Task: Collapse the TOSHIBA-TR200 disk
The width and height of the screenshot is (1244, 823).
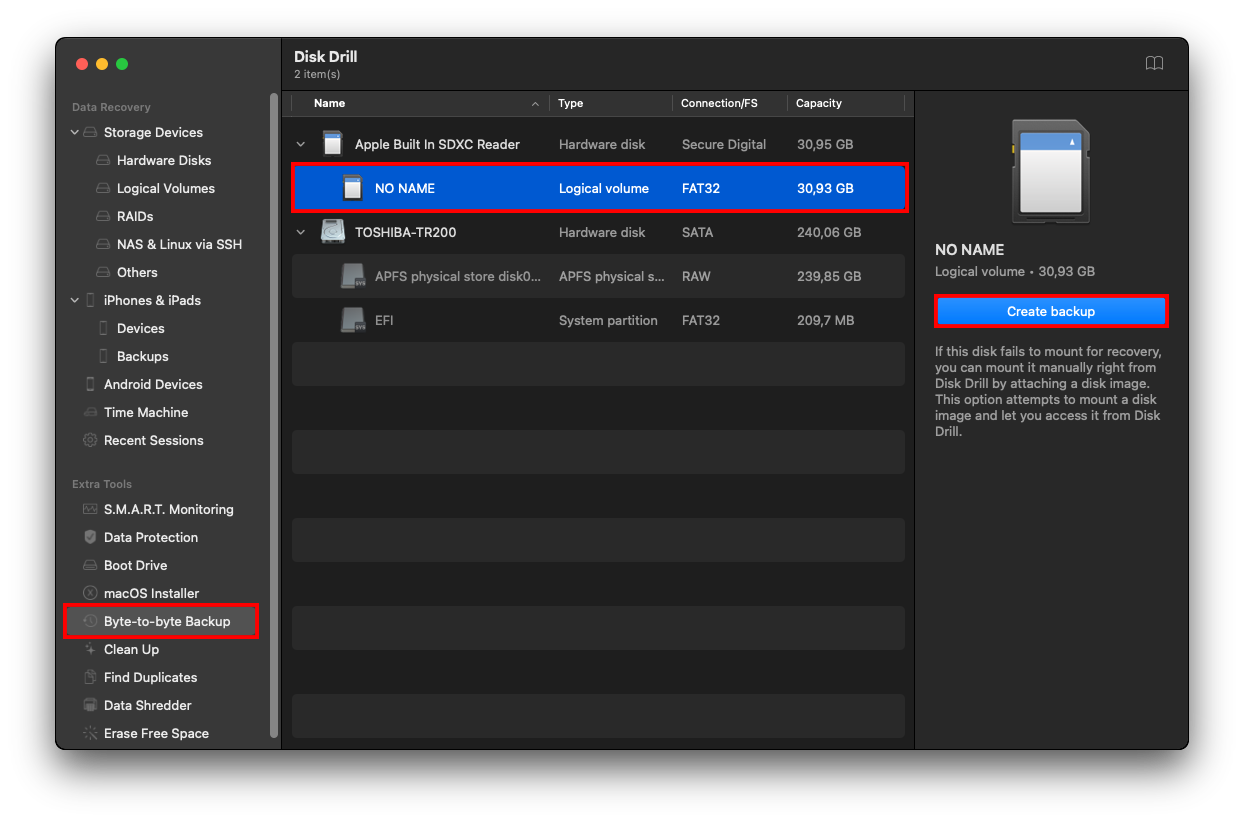Action: (x=301, y=232)
